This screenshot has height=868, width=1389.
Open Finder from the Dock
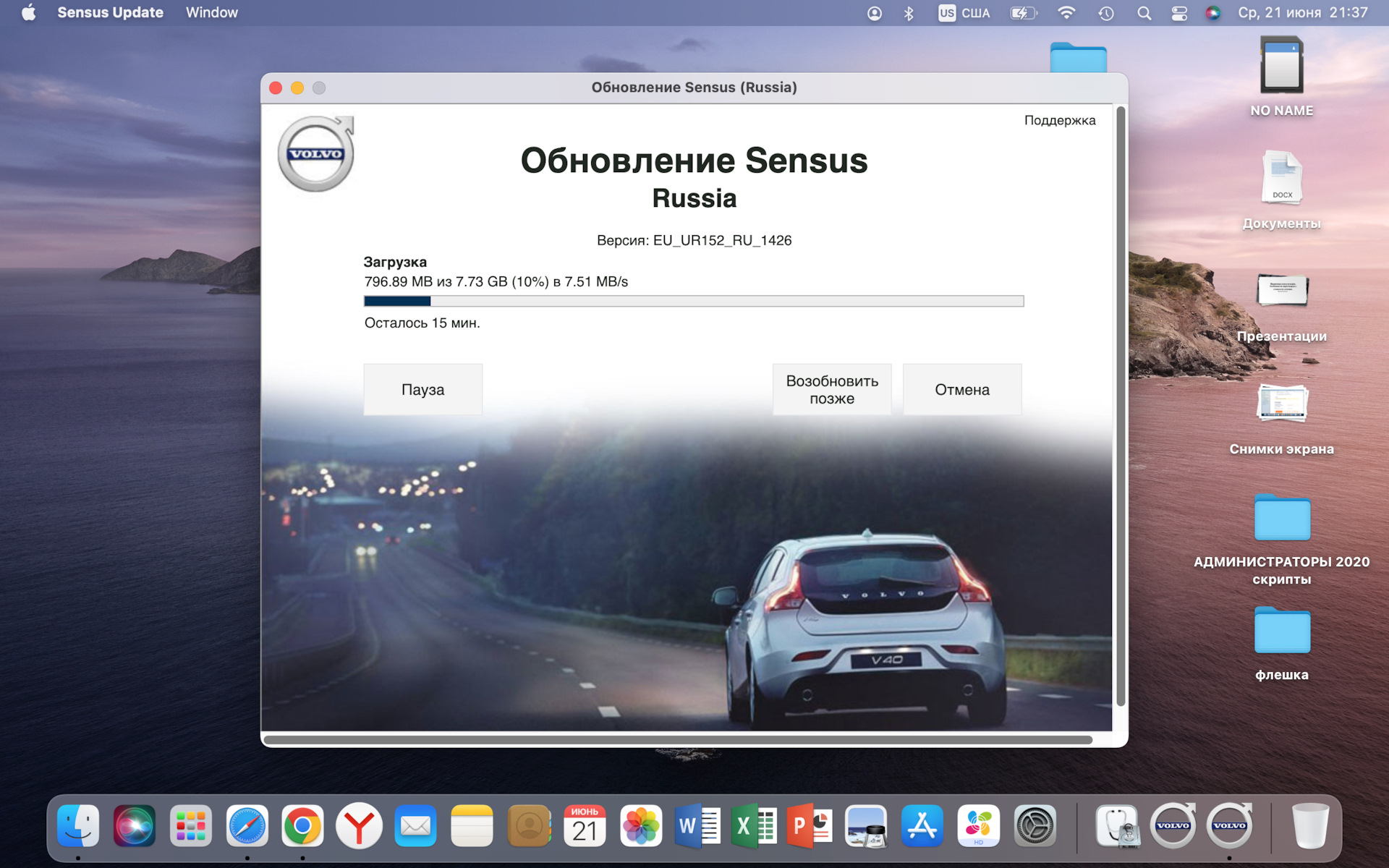[78, 825]
